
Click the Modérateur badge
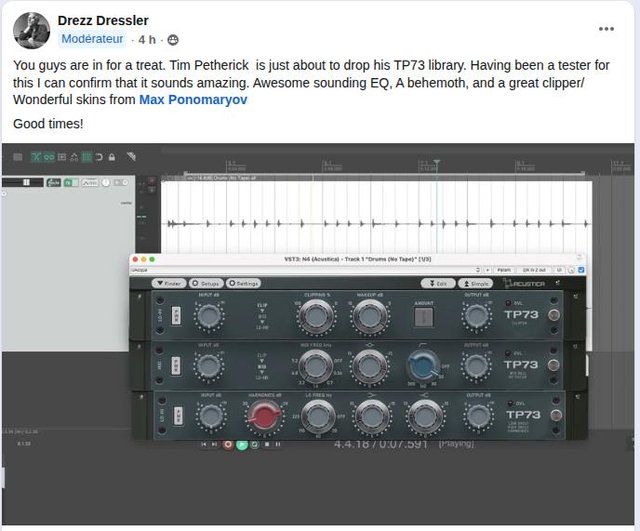pos(92,39)
